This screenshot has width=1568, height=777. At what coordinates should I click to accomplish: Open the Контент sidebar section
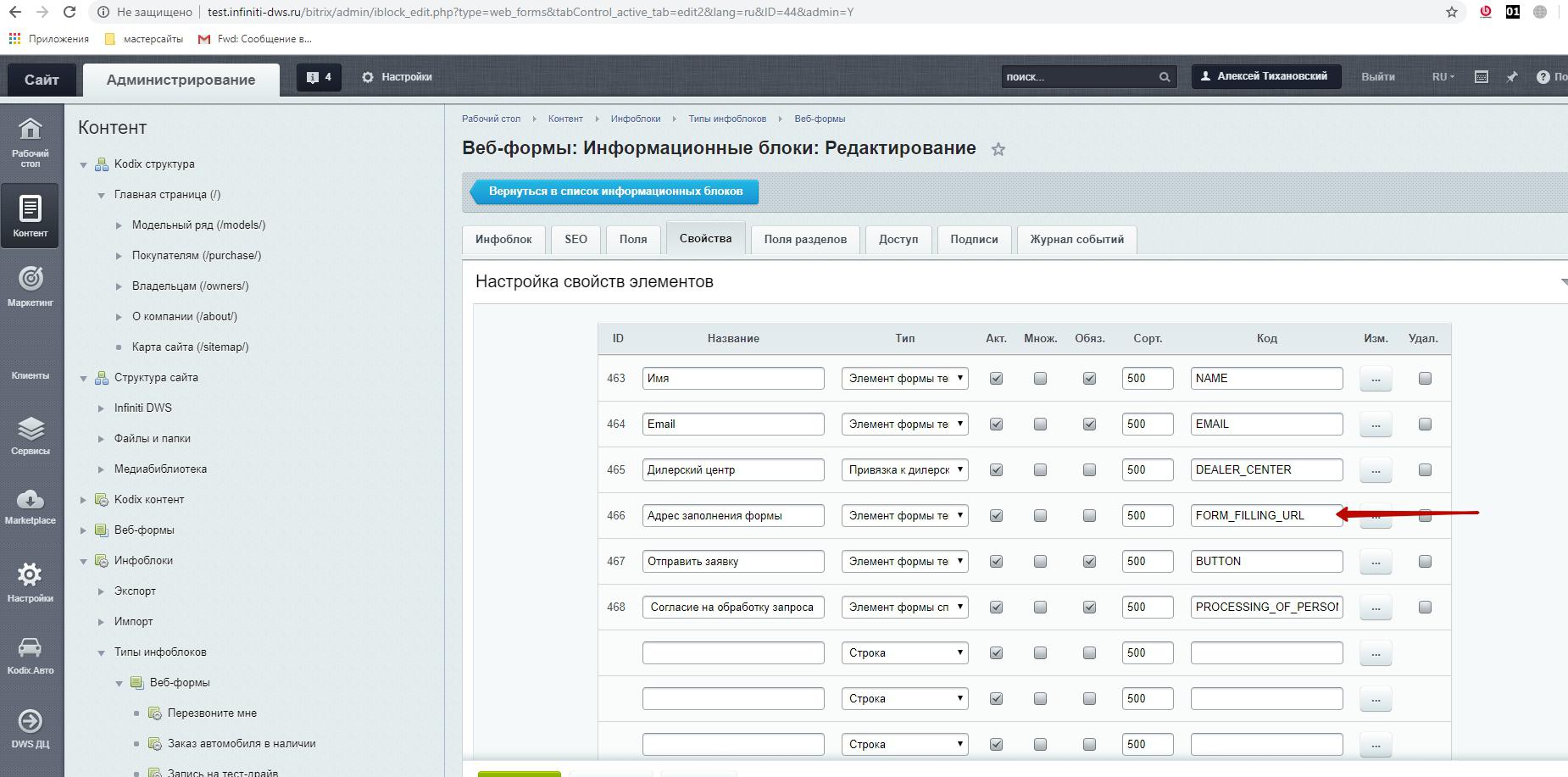[30, 216]
